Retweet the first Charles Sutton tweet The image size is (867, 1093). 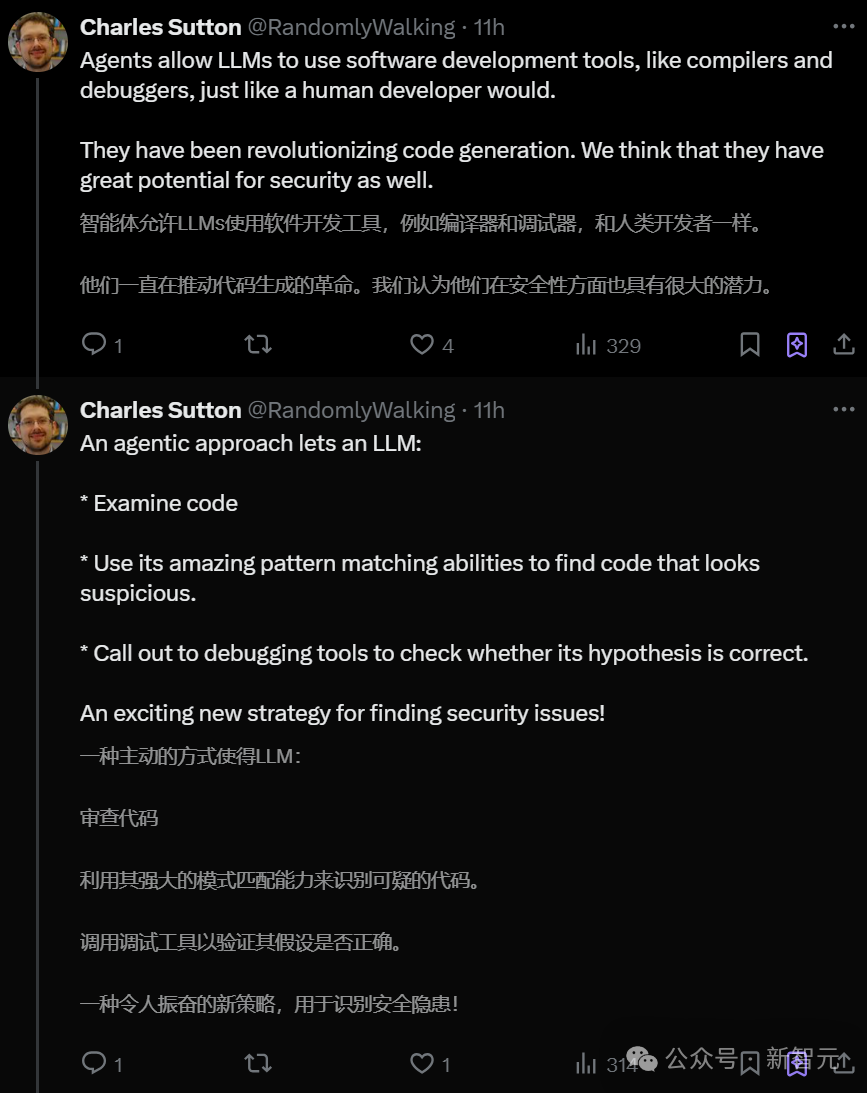pos(258,345)
